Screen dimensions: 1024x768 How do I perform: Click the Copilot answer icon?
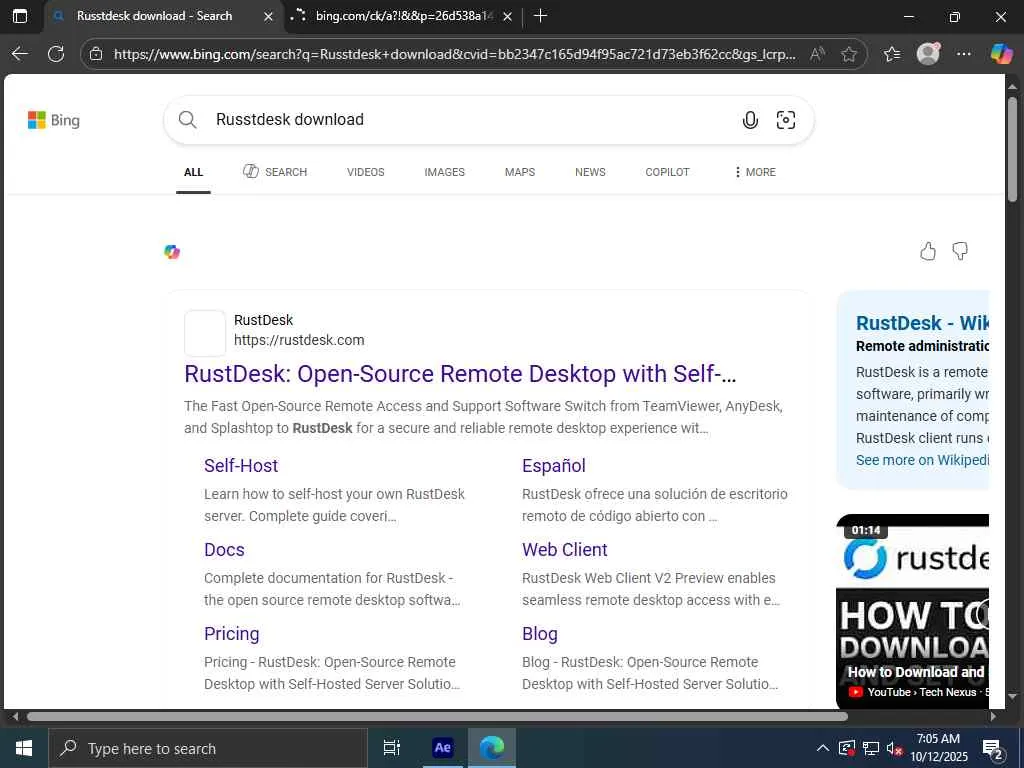[x=172, y=252]
